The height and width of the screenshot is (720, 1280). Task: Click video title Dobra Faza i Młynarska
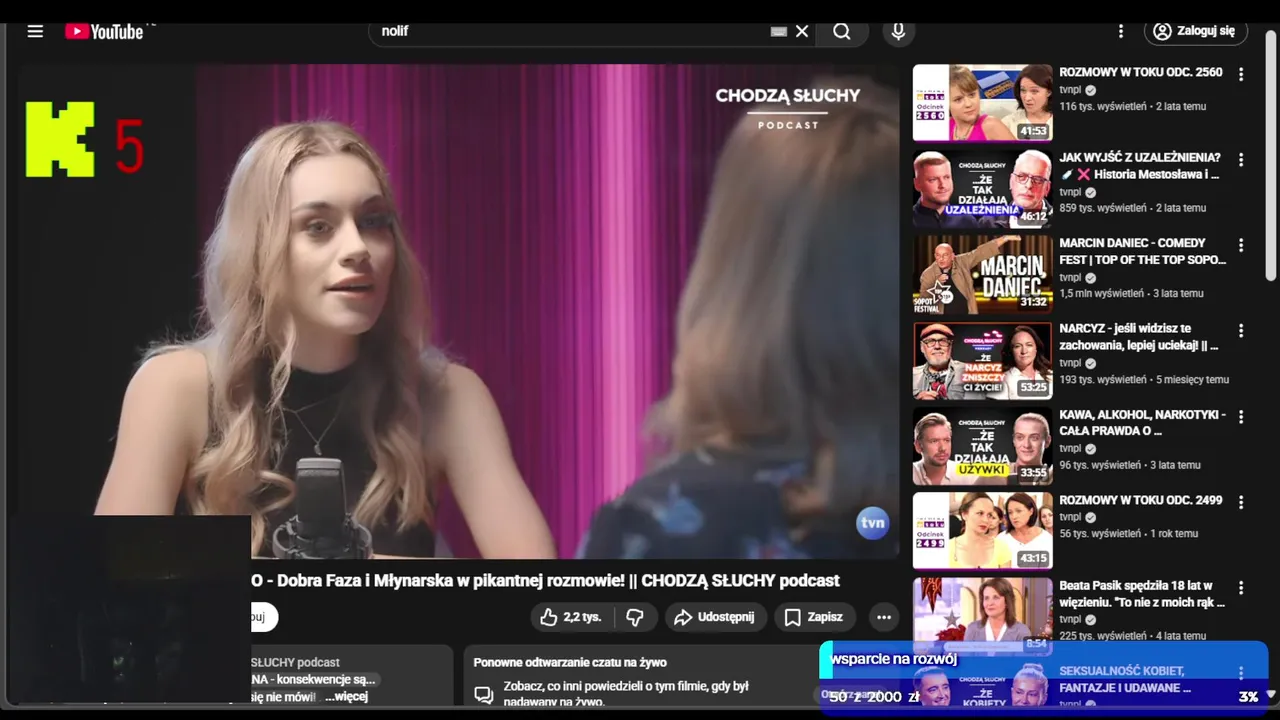tap(545, 581)
